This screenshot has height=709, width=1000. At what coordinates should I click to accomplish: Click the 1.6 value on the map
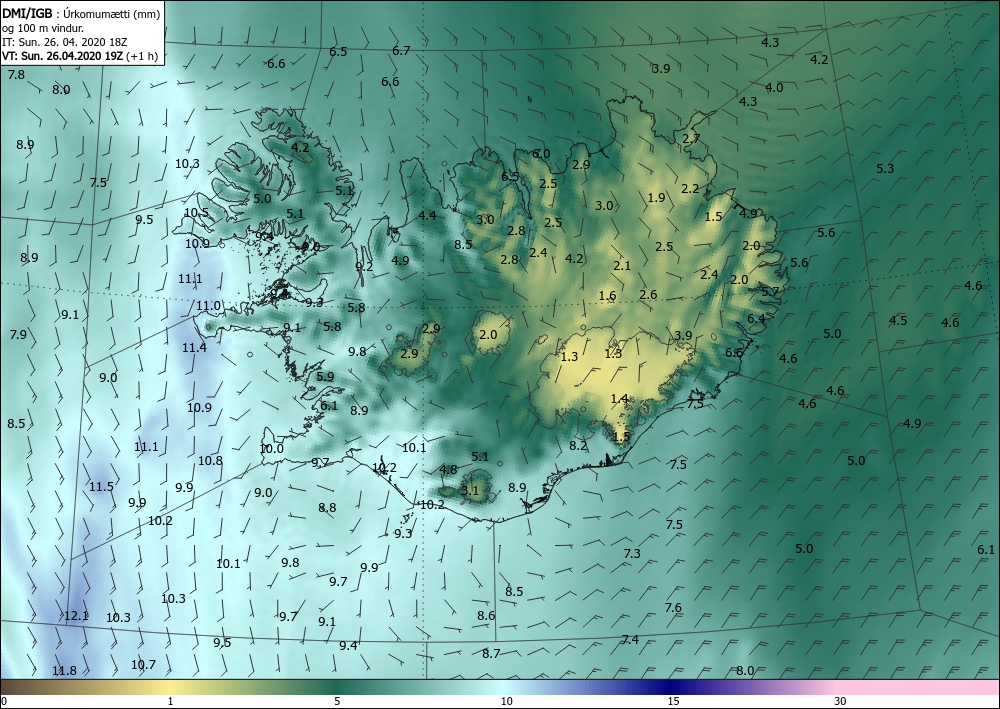(x=608, y=296)
